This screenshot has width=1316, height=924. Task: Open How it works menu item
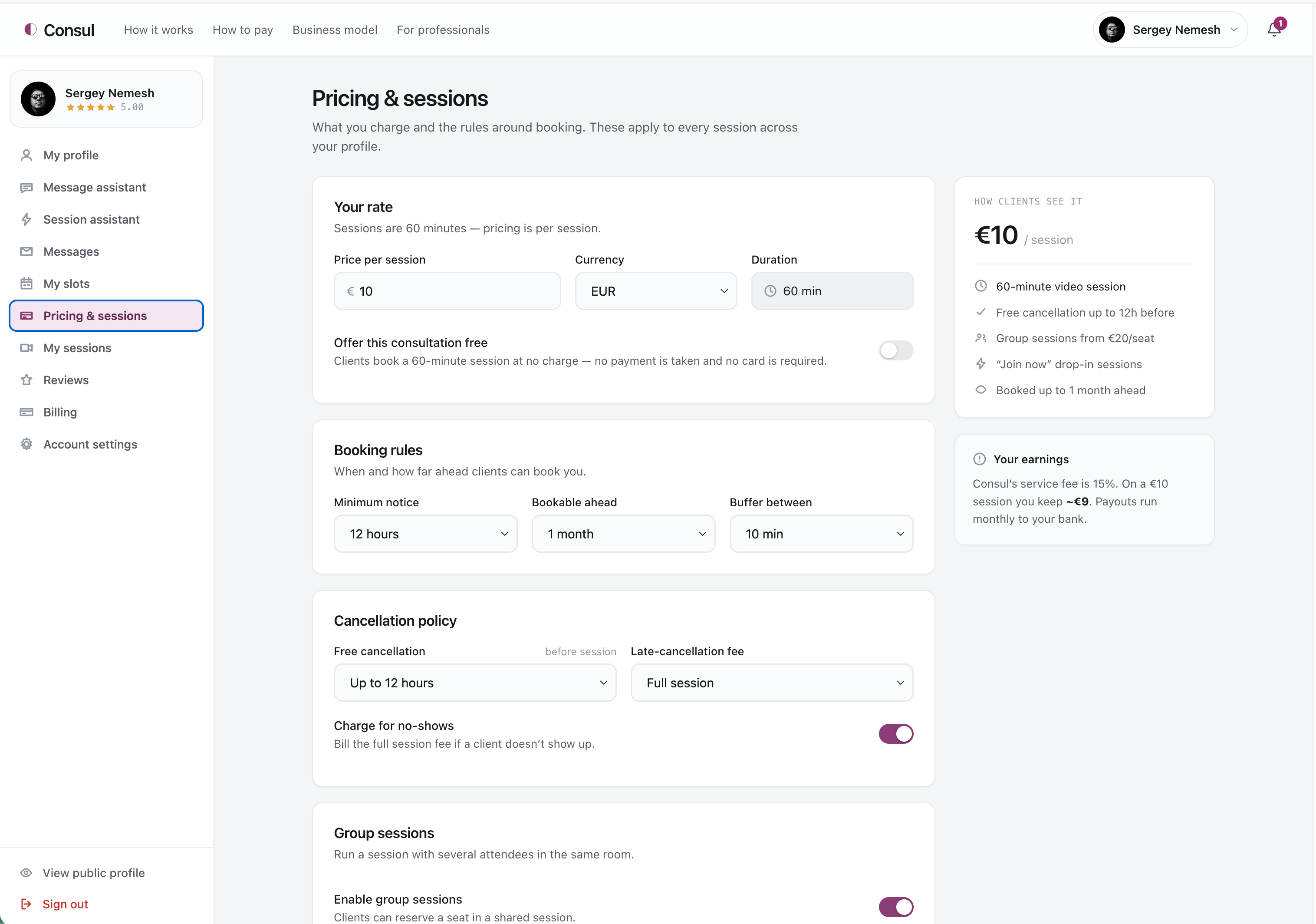click(158, 30)
